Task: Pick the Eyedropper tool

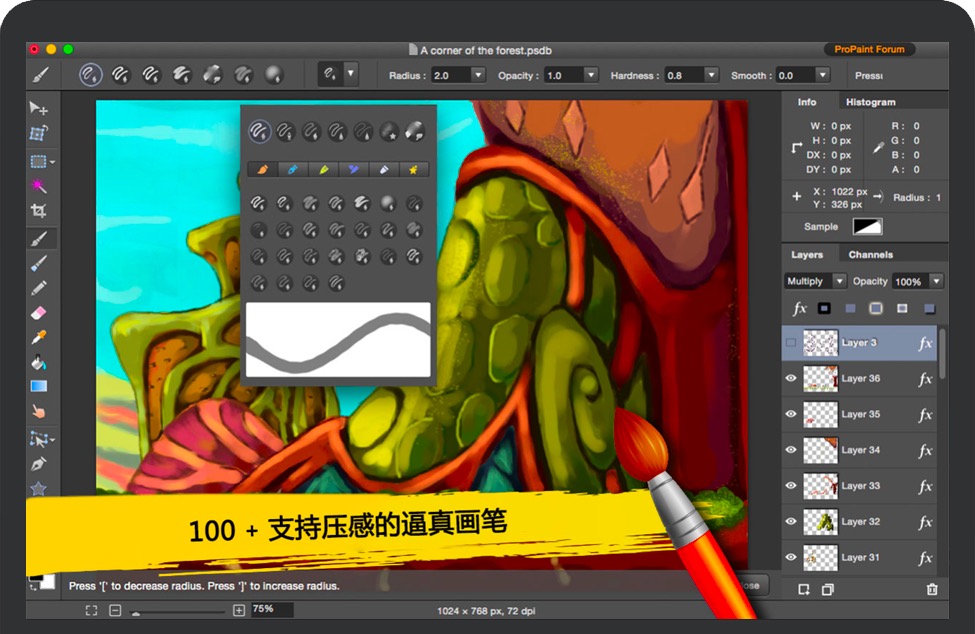Action: click(38, 338)
